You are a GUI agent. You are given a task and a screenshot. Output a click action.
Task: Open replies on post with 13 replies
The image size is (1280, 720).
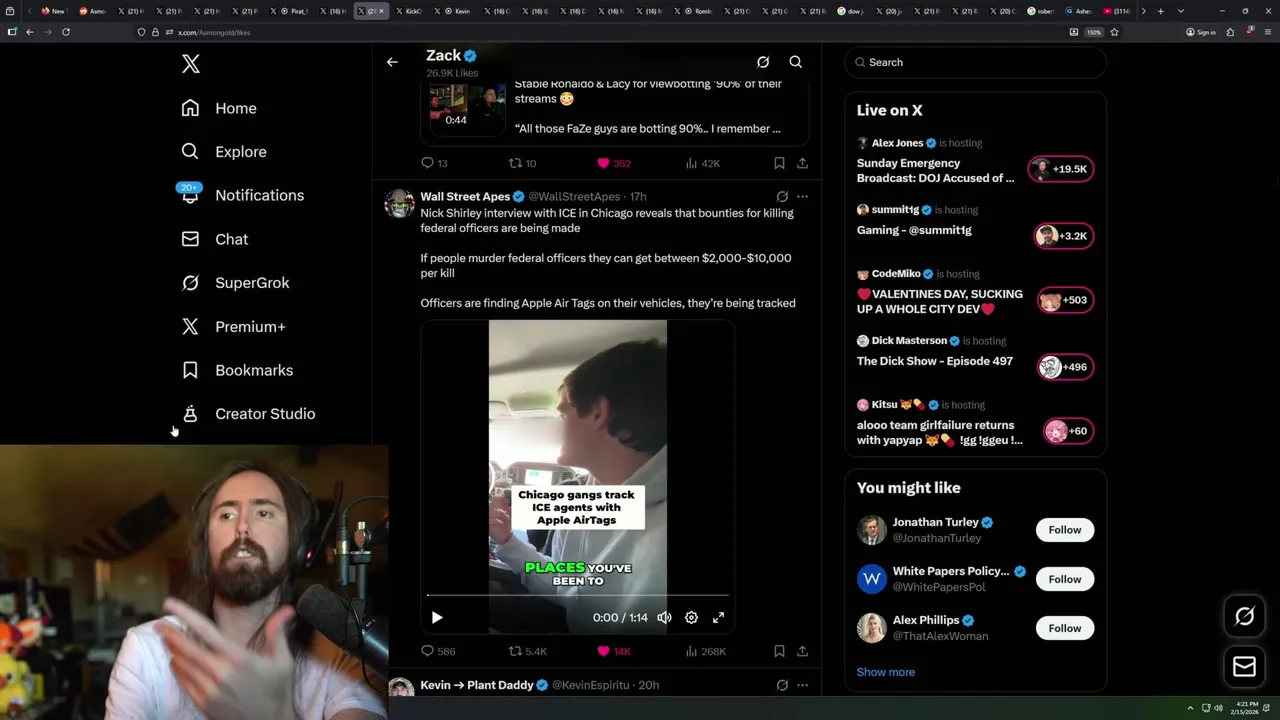click(x=434, y=163)
